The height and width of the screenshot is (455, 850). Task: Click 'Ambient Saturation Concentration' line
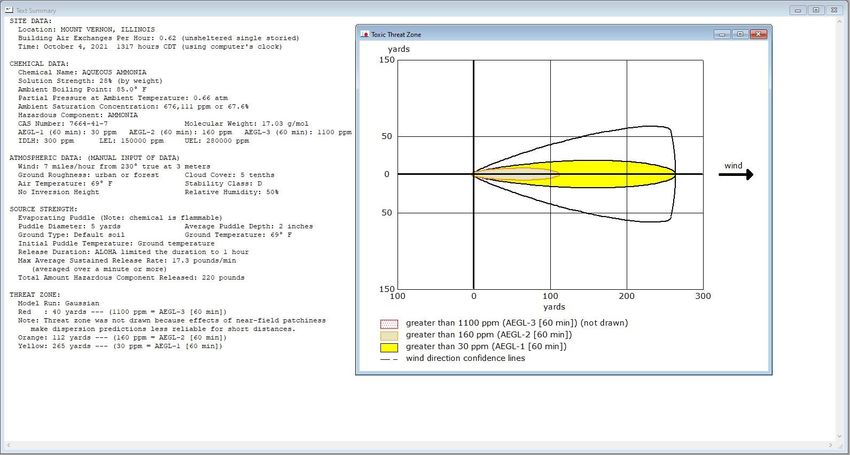[133, 107]
